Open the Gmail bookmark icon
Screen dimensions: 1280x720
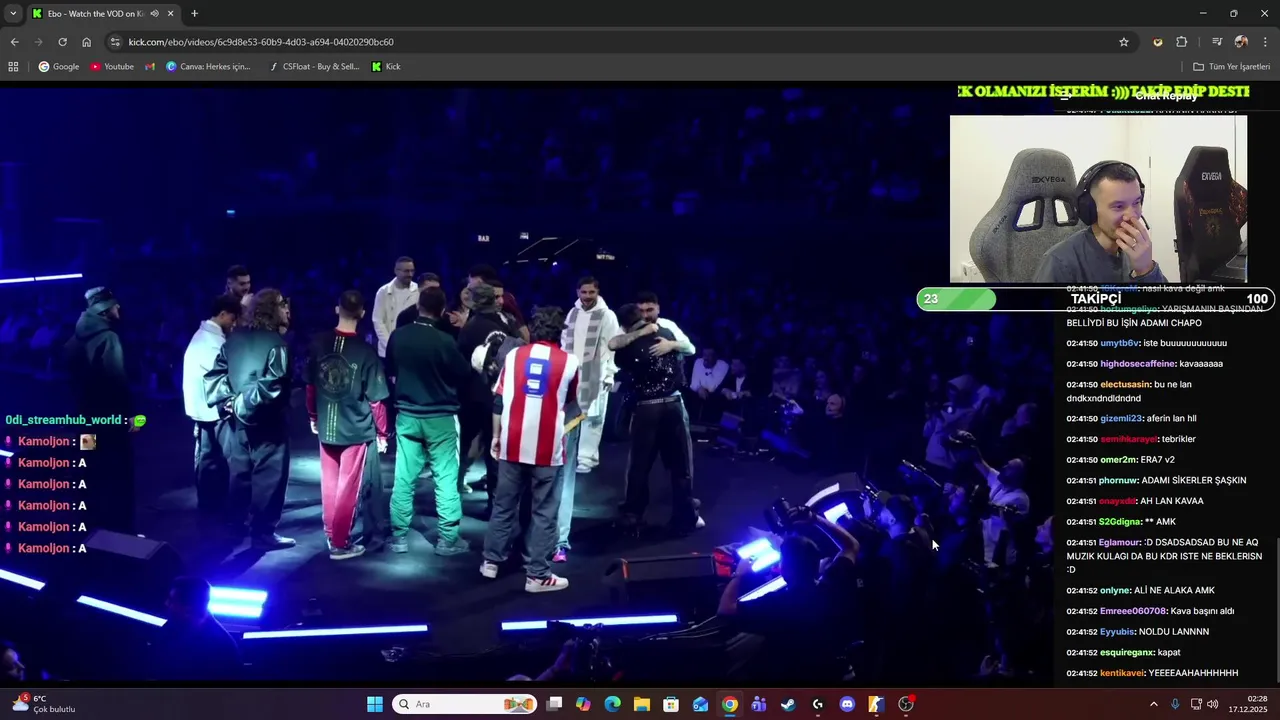150,67
